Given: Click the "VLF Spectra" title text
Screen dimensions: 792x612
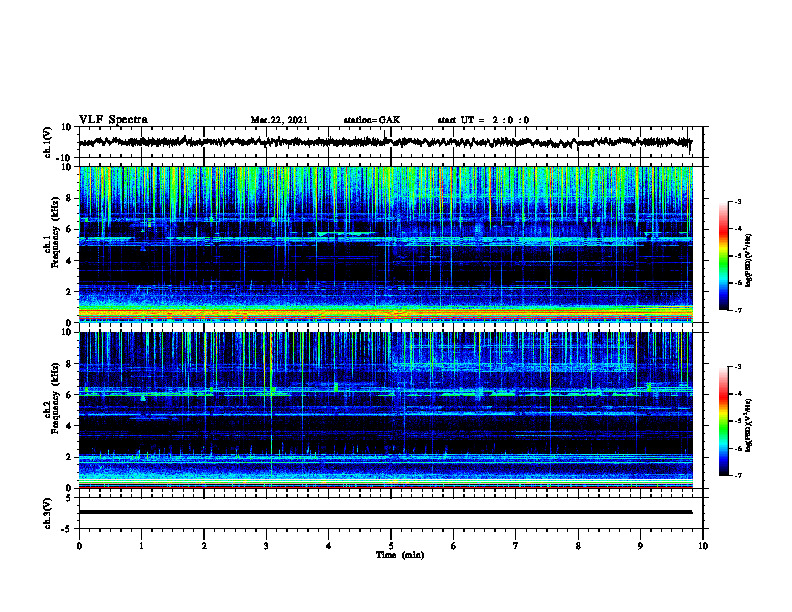Looking at the screenshot, I should 113,120.
